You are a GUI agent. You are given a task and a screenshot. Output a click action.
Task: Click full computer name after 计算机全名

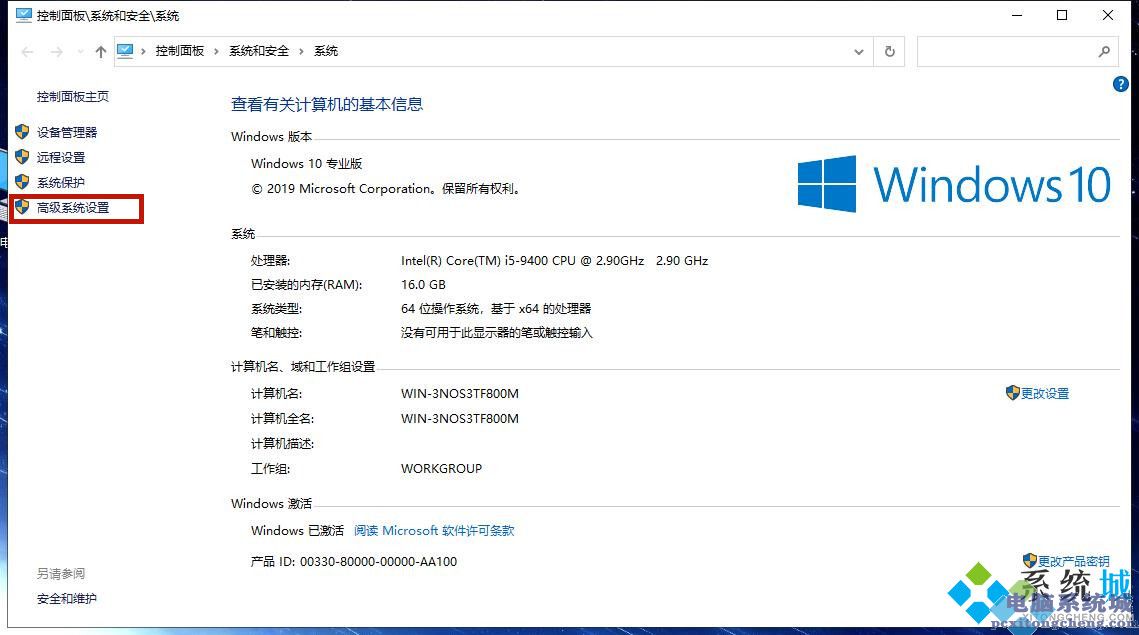pos(460,418)
